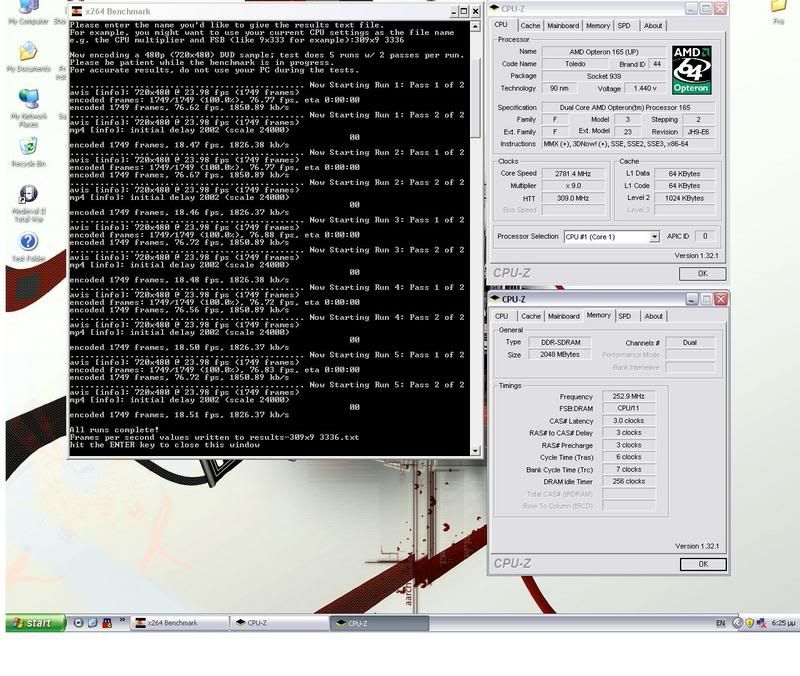Click OK in the processor CPU-Z window
Screen dimensions: 800x676
(x=702, y=274)
